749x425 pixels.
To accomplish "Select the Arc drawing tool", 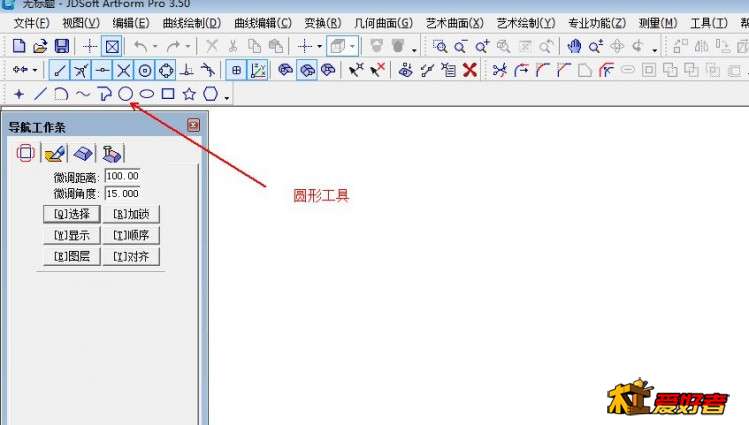I will coord(61,94).
